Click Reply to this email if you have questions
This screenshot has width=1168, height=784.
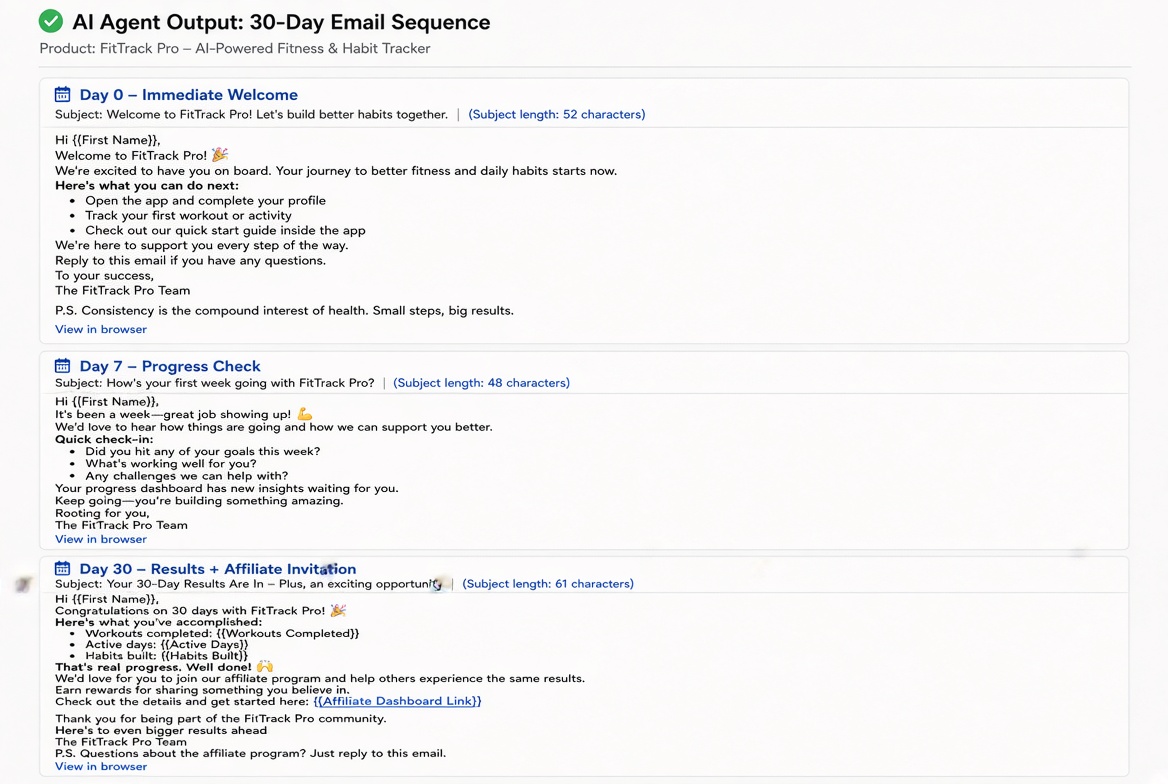pyautogui.click(x=190, y=260)
